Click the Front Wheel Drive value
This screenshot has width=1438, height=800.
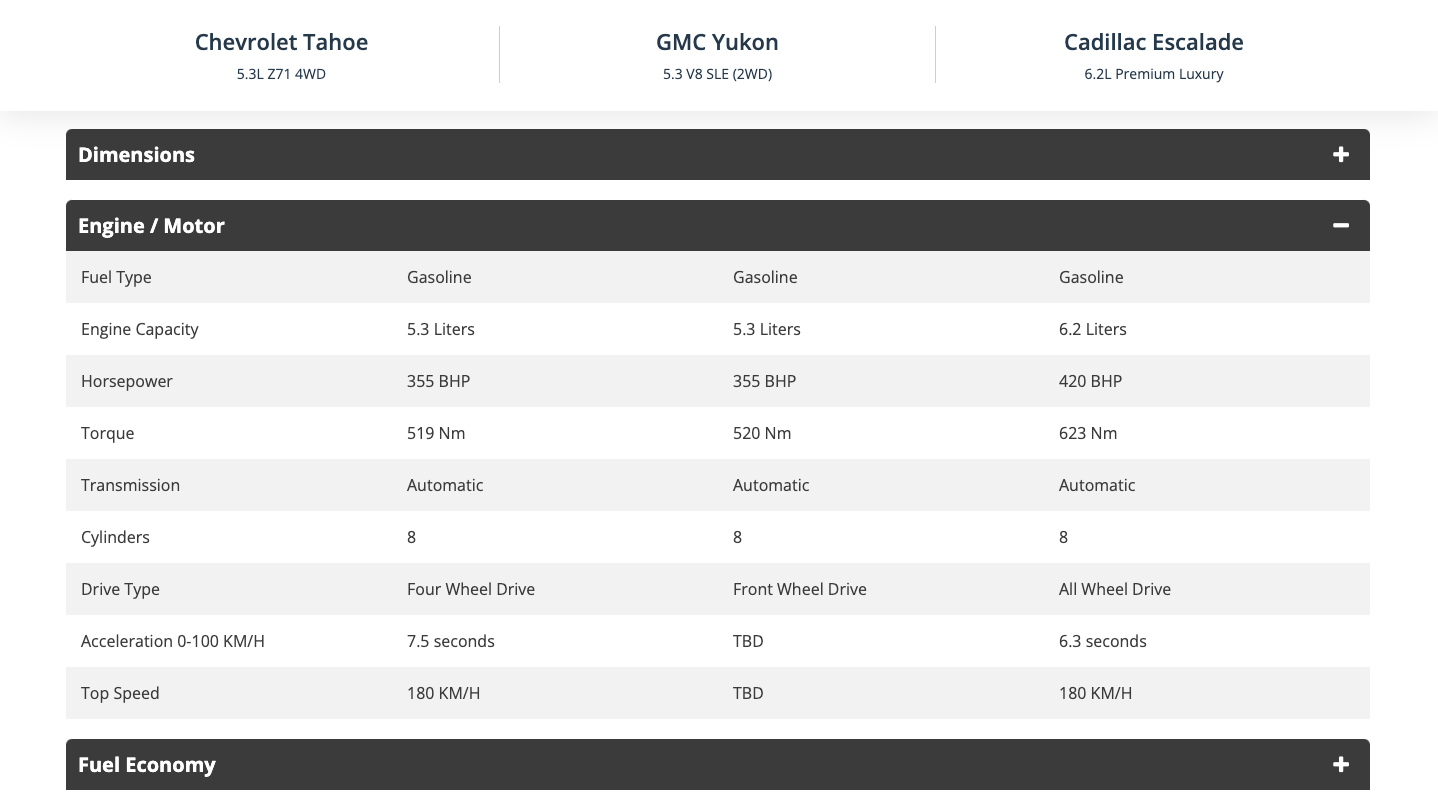(800, 589)
